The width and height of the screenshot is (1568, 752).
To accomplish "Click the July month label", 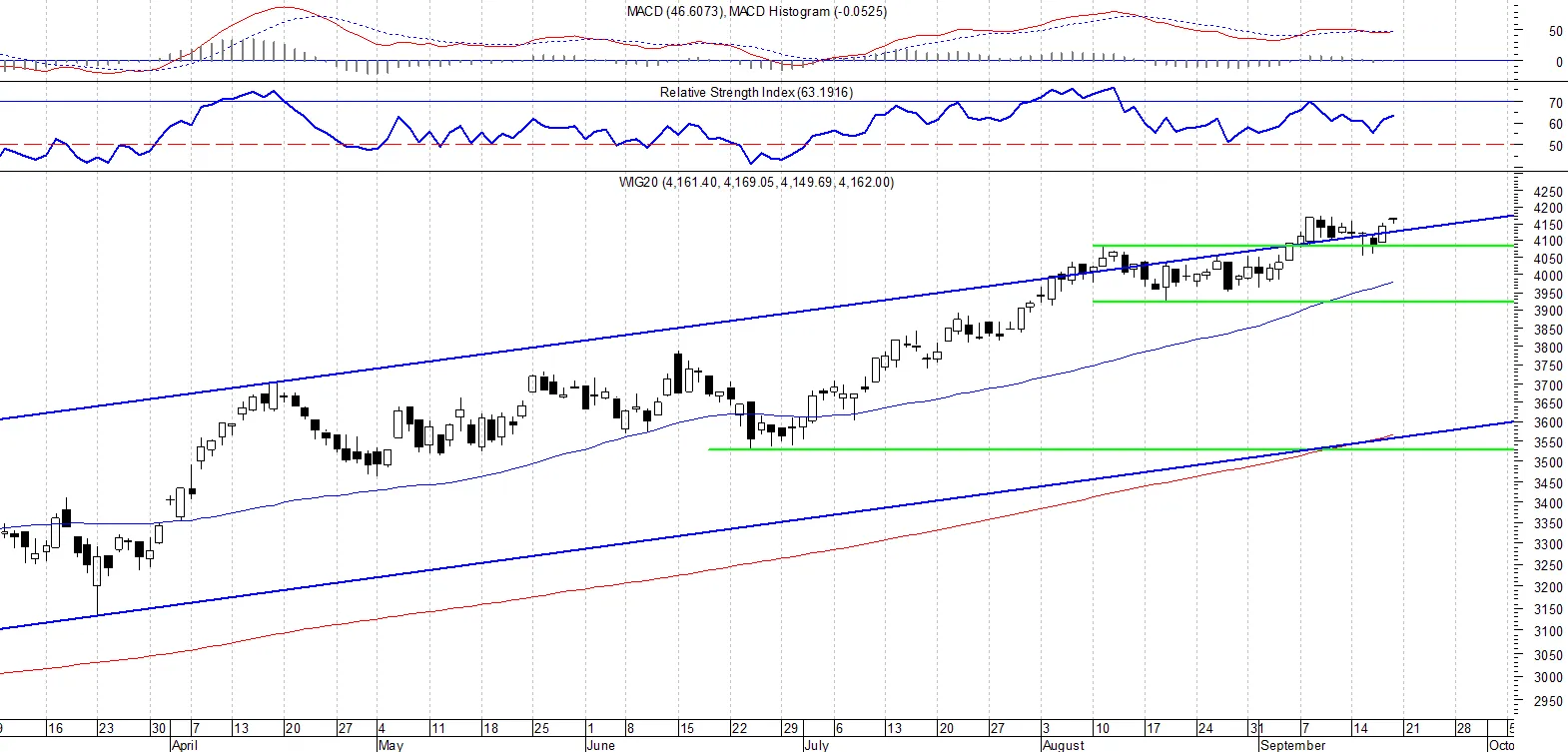I will tap(817, 745).
